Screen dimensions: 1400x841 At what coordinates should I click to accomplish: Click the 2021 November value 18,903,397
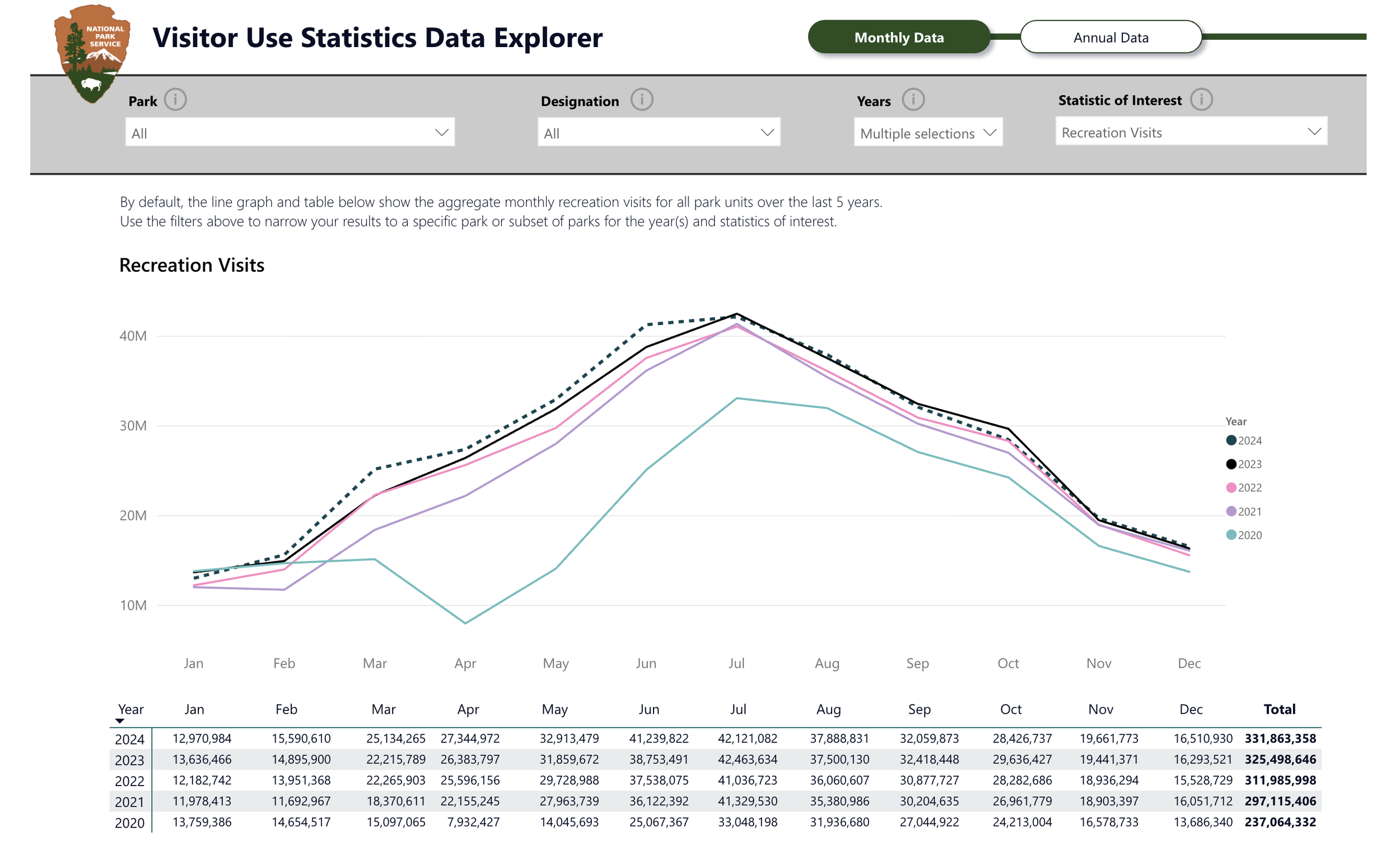coord(1109,801)
